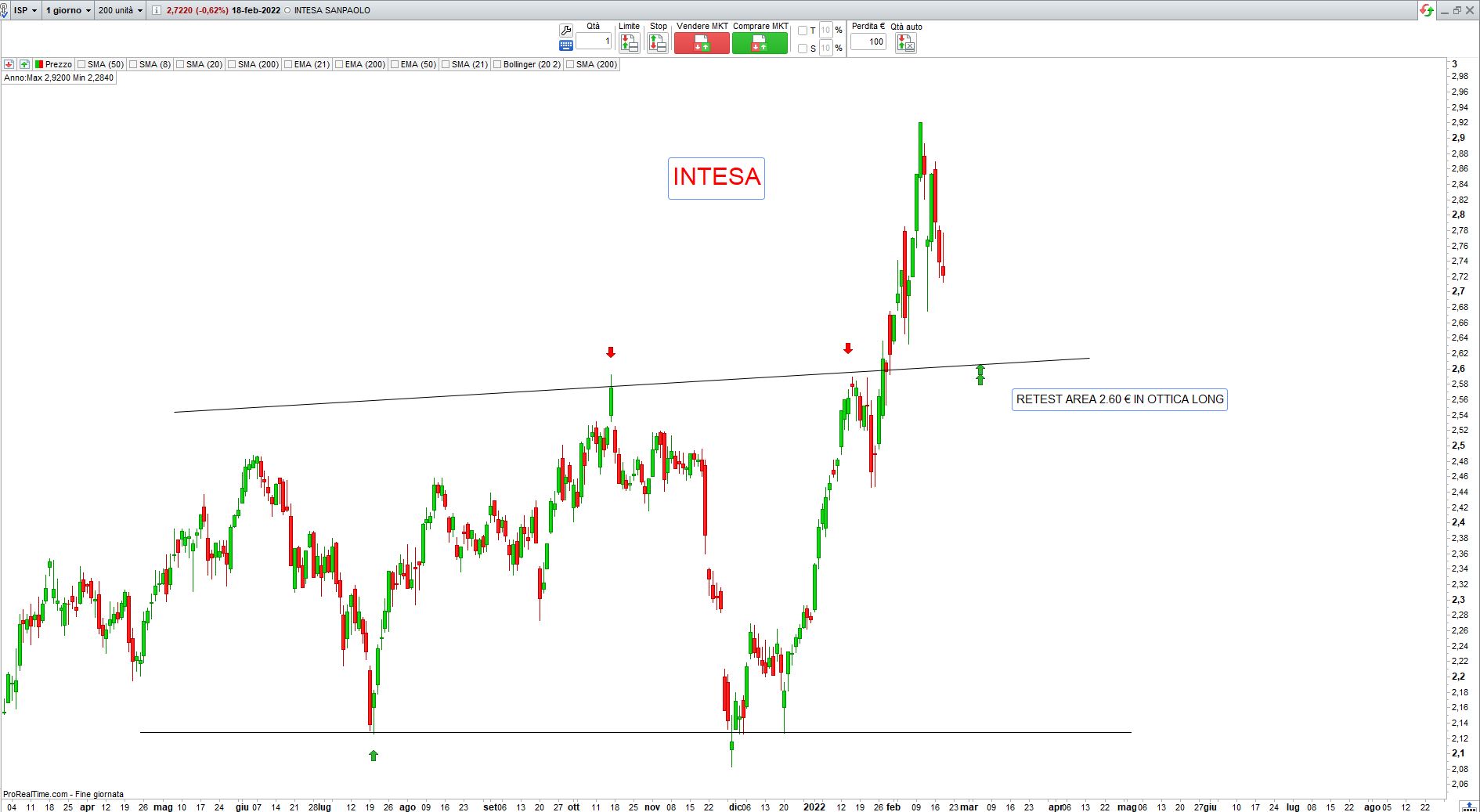1480x812 pixels.
Task: Click the Limite order icon
Action: click(x=629, y=43)
